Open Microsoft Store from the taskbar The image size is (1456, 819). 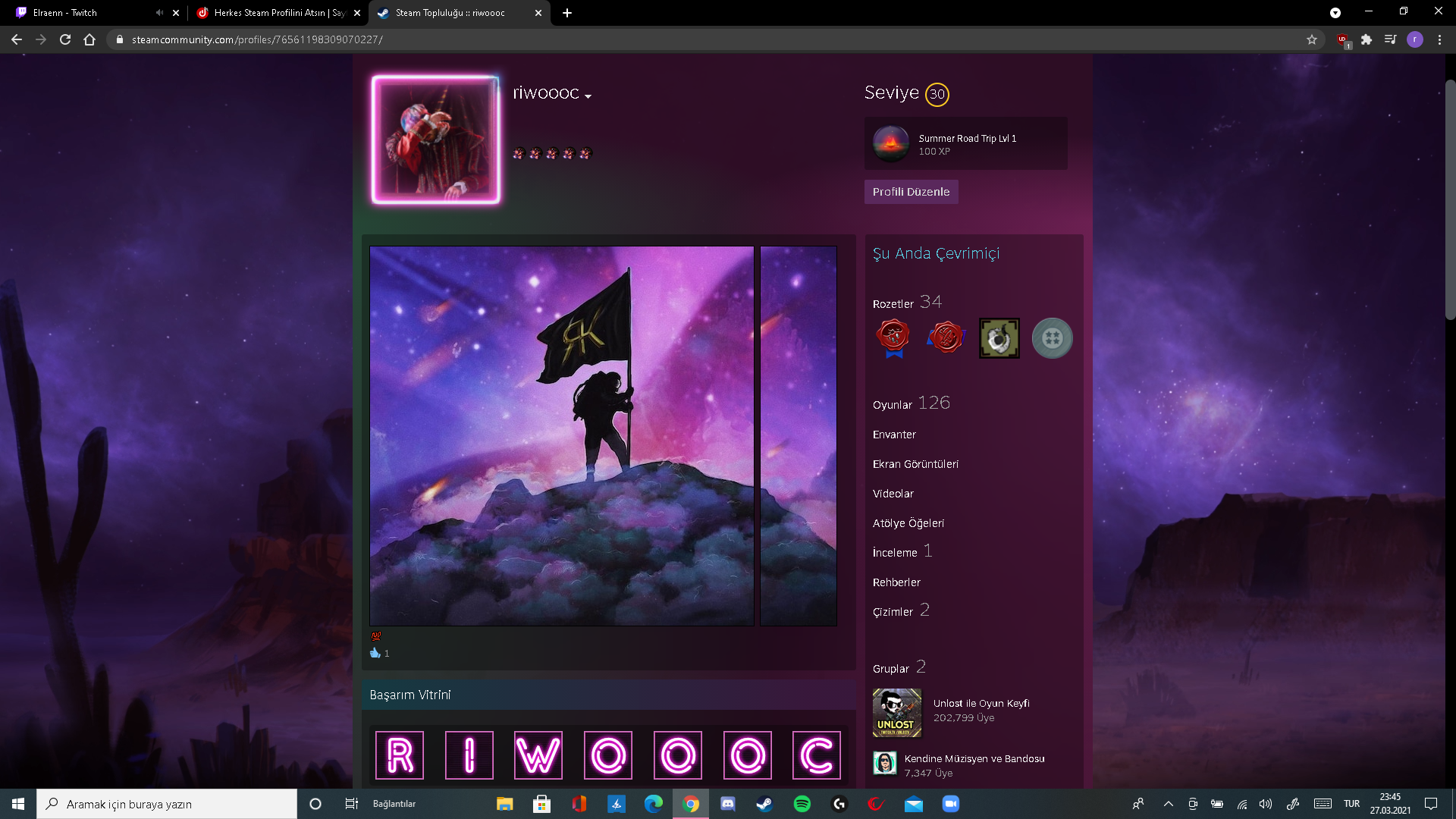(x=541, y=804)
